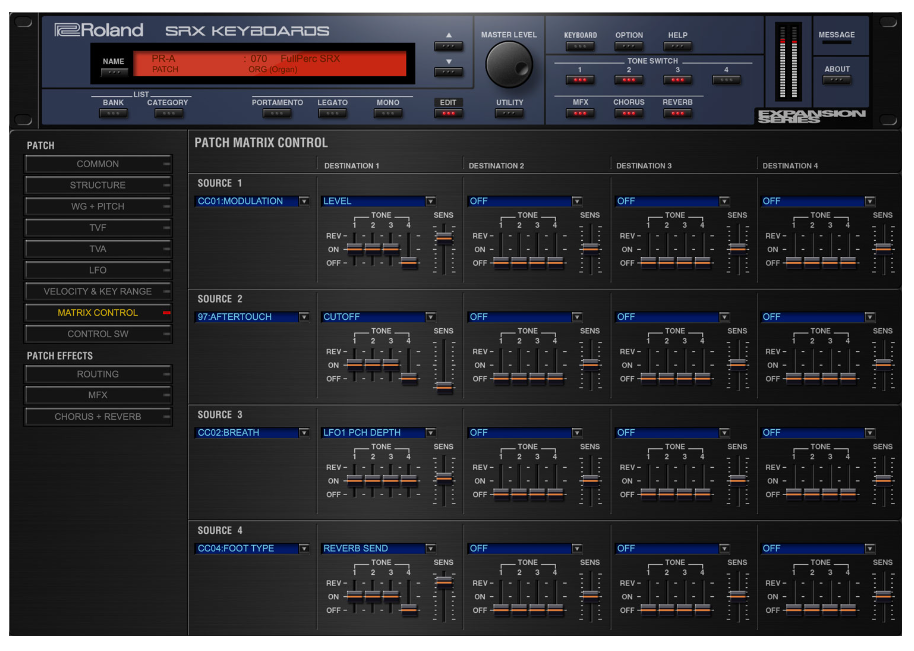This screenshot has width=914, height=651.
Task: Click Source 1 LEVEL sensitivity slider
Action: [444, 238]
